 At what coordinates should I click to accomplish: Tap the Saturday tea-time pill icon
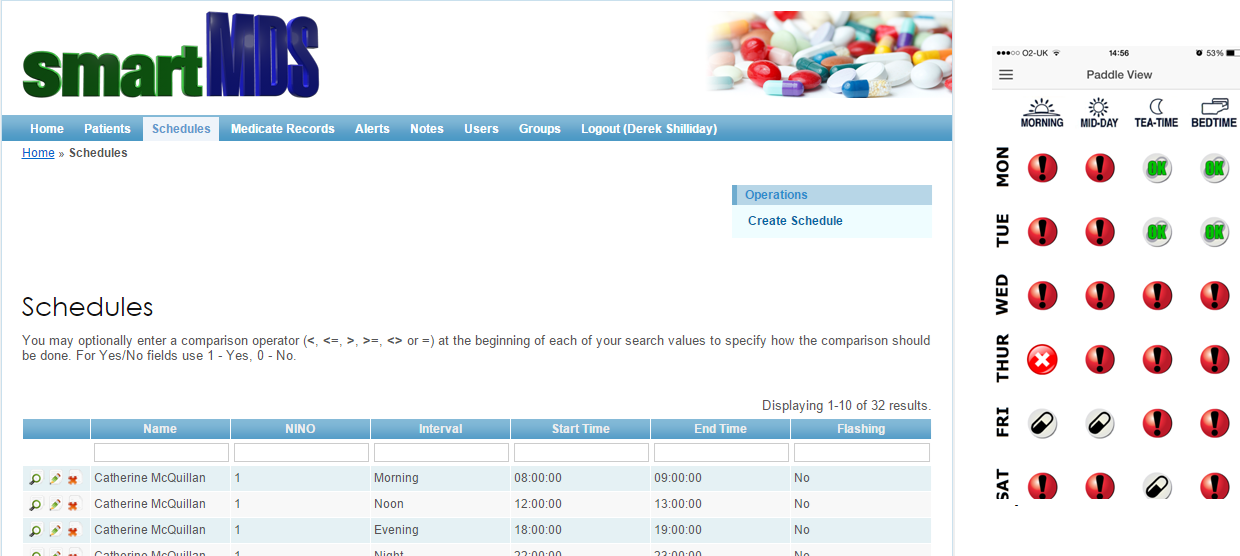(x=1157, y=486)
